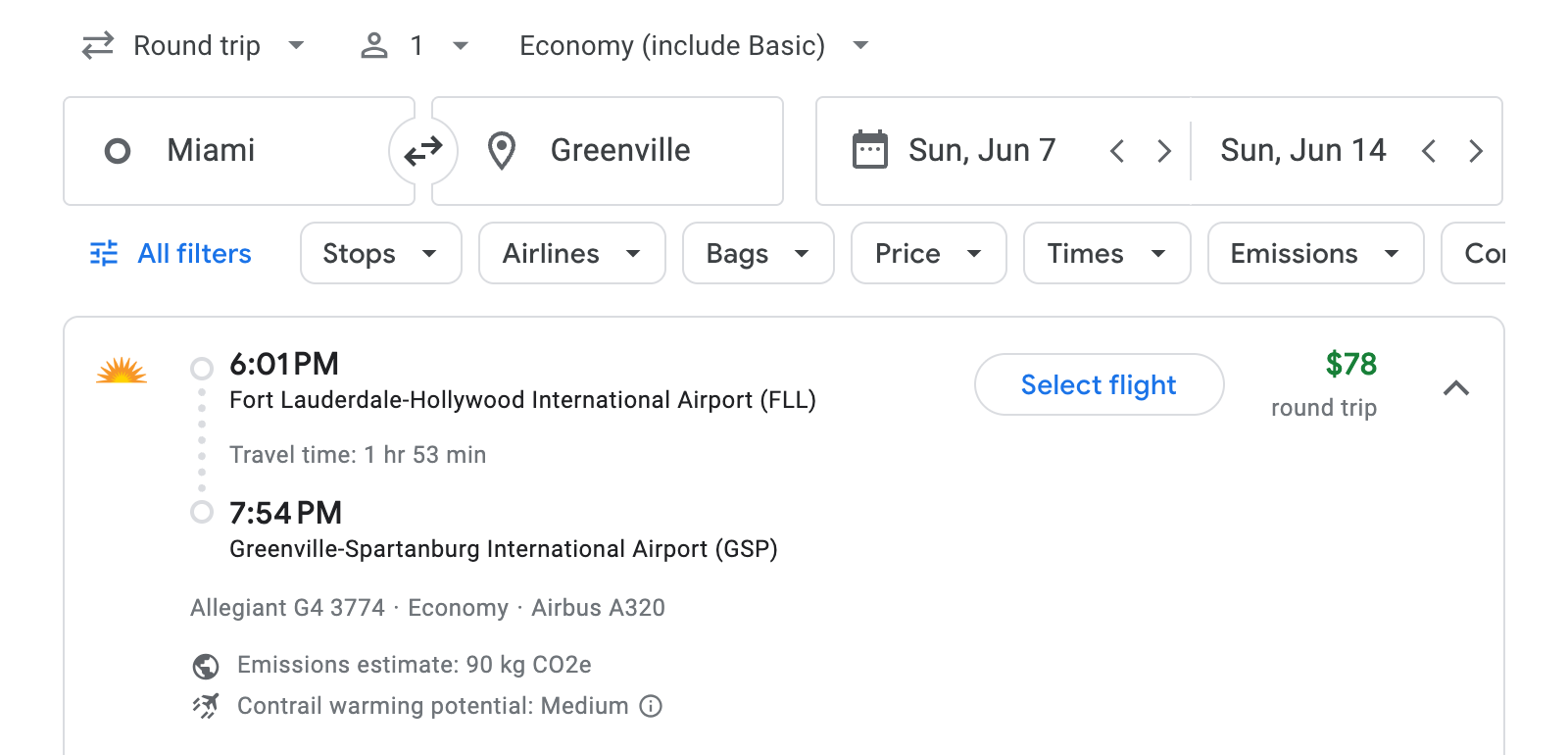Open the Emissions filter dropdown

1316,254
